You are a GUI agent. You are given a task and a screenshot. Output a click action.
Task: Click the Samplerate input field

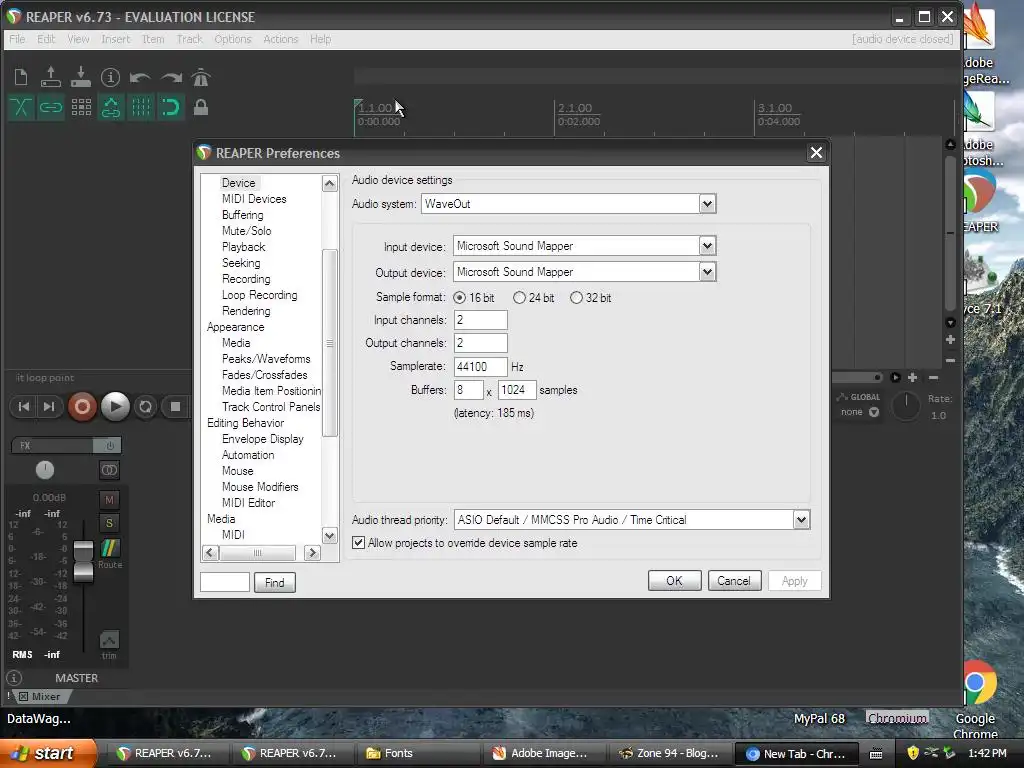(480, 366)
